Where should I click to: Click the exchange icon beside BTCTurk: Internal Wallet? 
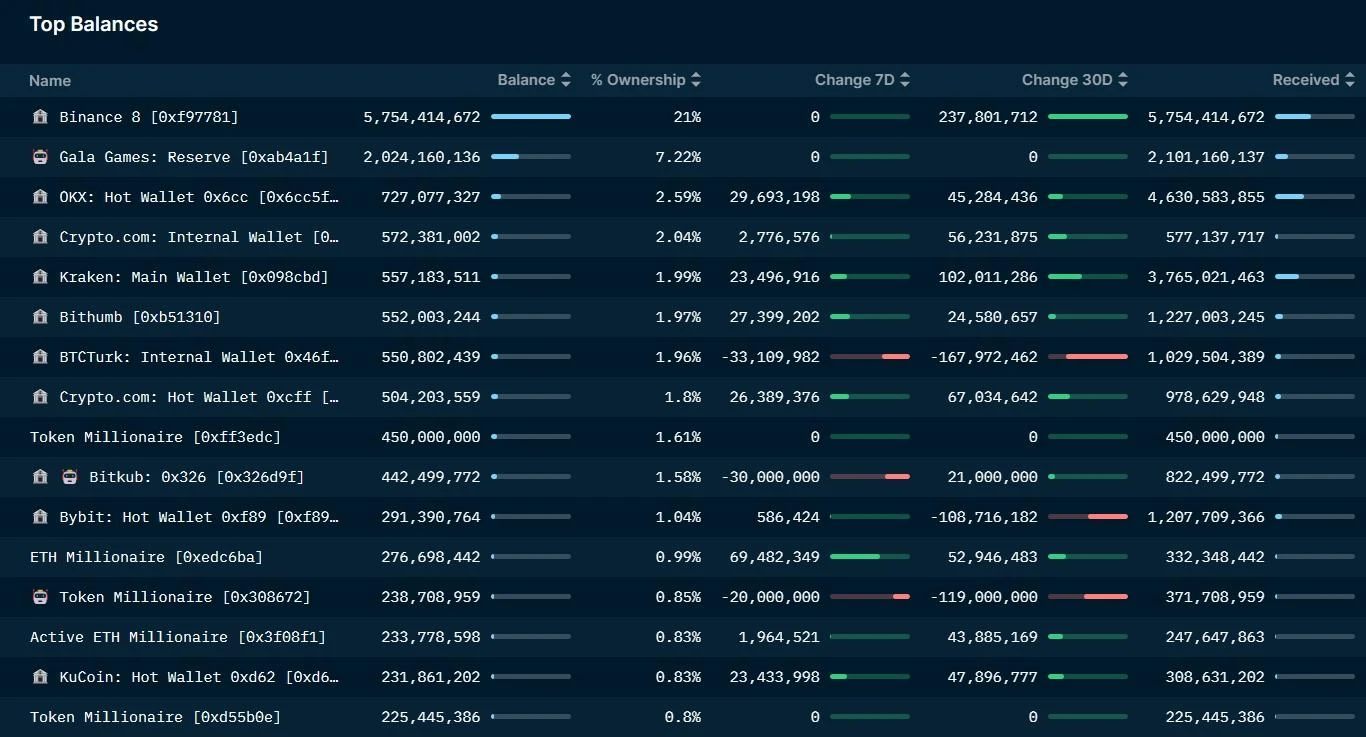coord(40,357)
